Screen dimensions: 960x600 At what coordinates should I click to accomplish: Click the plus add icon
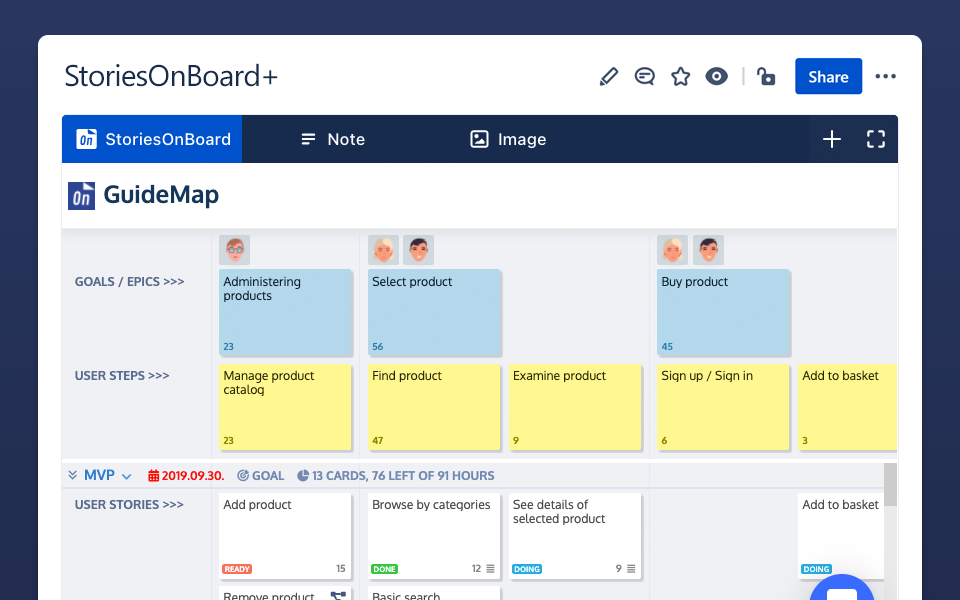click(x=831, y=139)
